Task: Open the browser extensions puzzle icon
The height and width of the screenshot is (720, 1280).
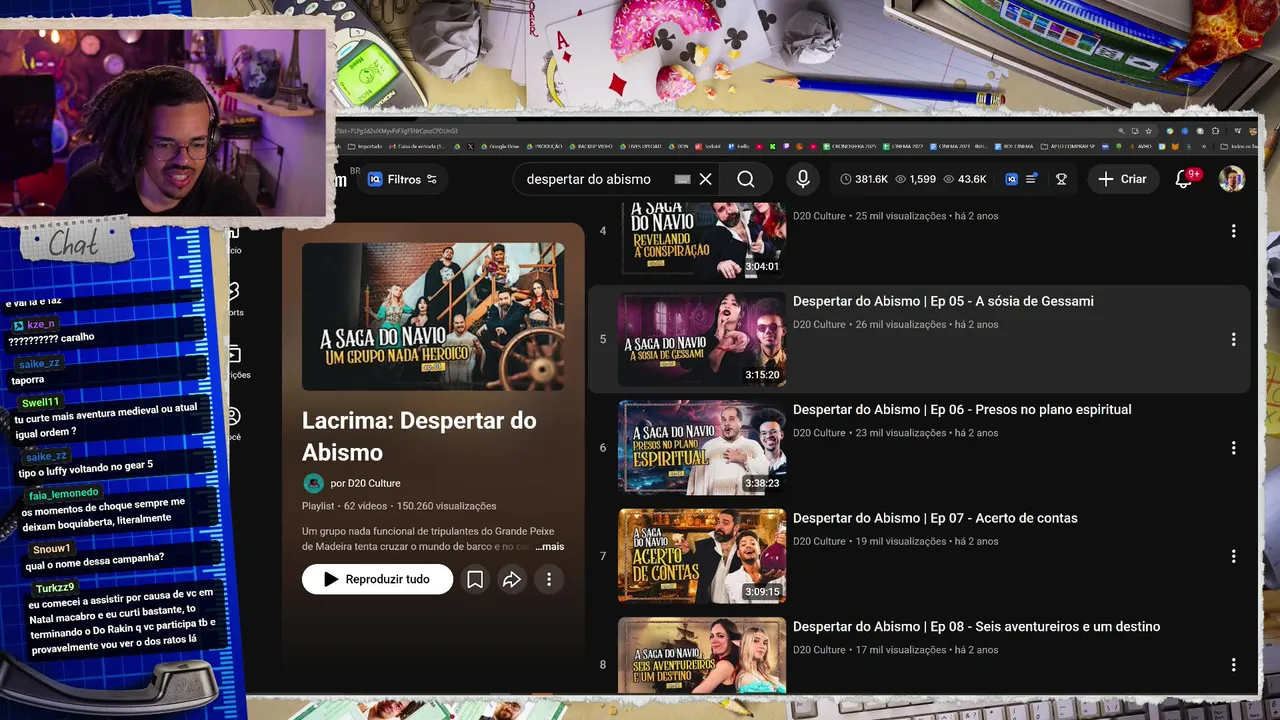Action: coord(1215,130)
